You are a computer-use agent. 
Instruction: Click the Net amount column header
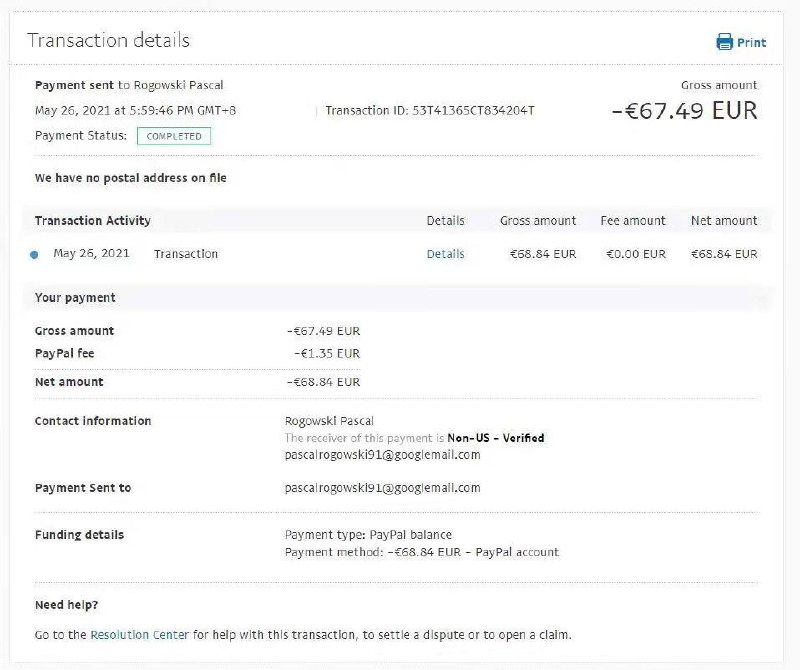click(723, 220)
